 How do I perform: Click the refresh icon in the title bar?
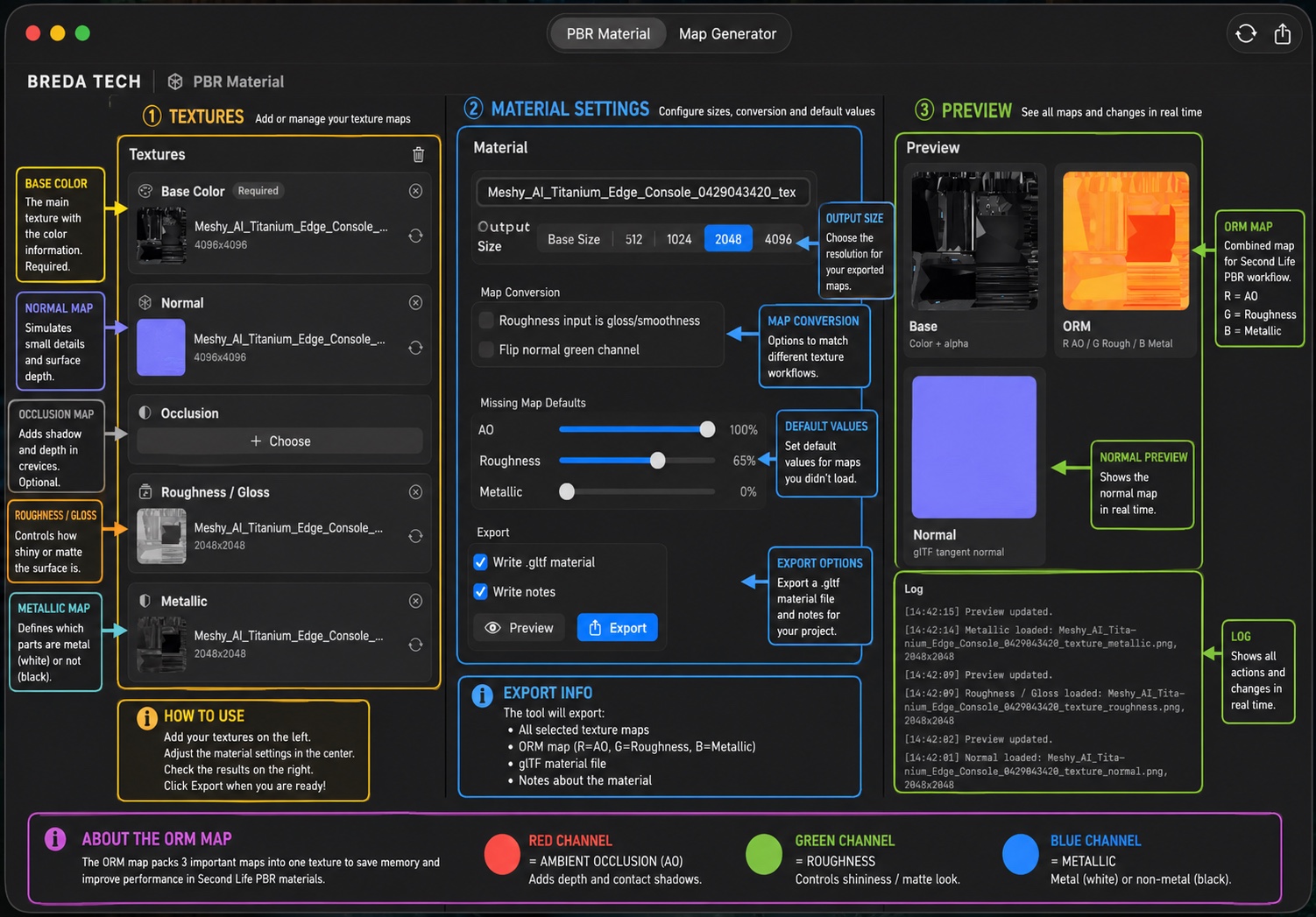pos(1245,33)
